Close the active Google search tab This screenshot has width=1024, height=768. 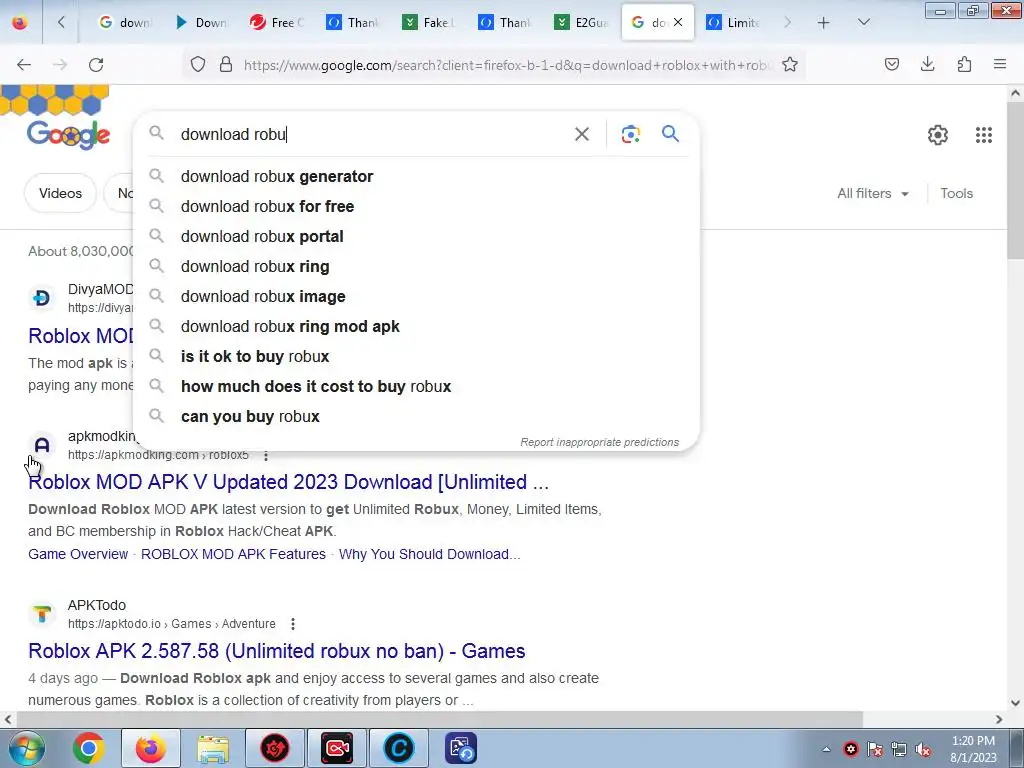[x=678, y=22]
